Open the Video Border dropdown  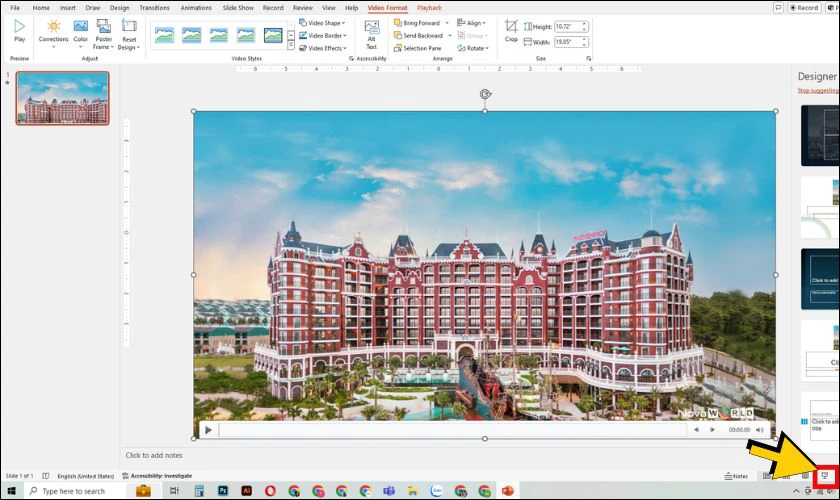[x=322, y=35]
